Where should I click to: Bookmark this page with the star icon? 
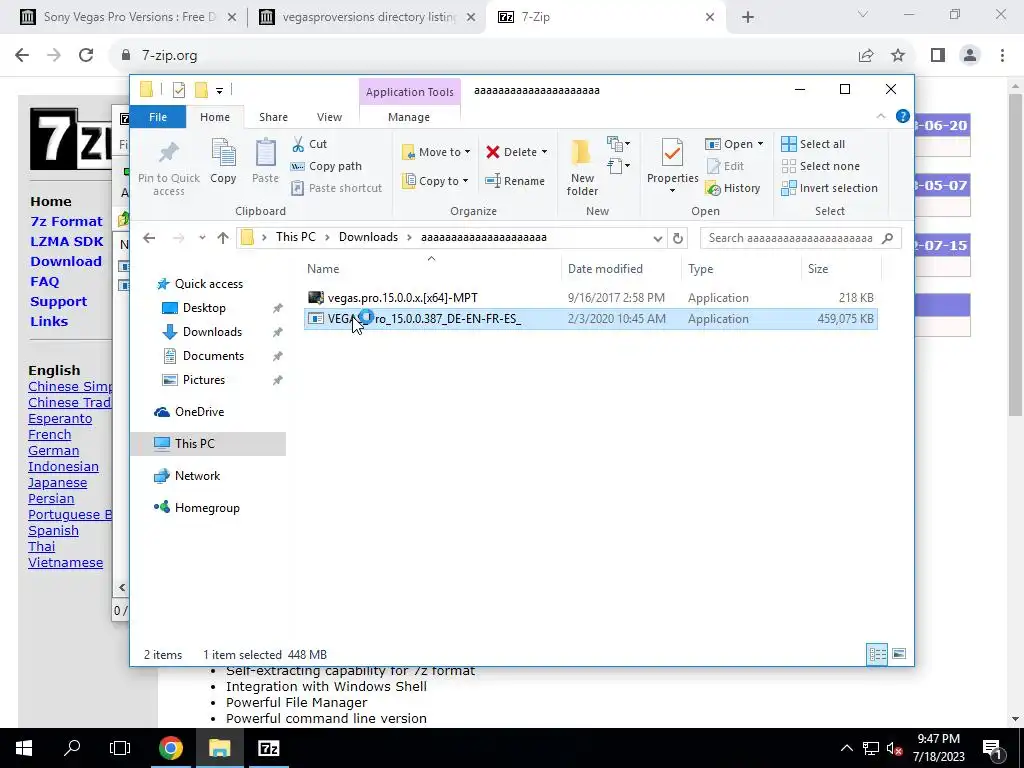click(898, 56)
